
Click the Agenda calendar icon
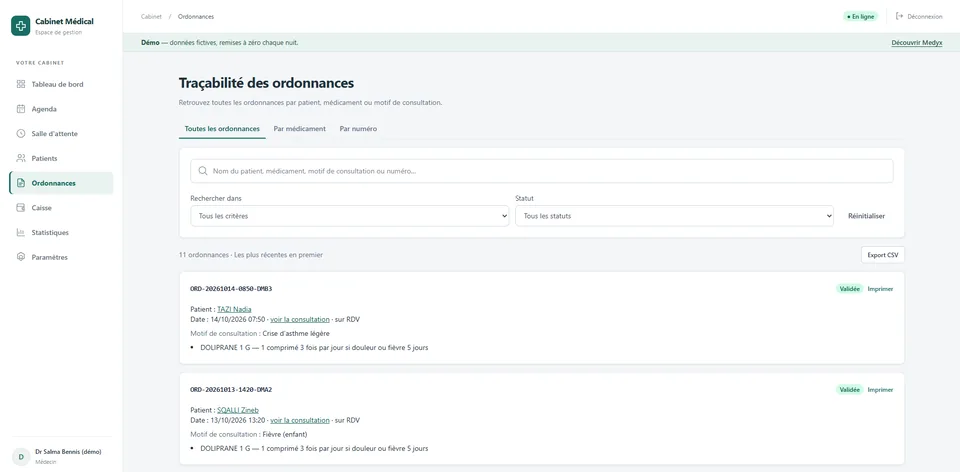21,109
